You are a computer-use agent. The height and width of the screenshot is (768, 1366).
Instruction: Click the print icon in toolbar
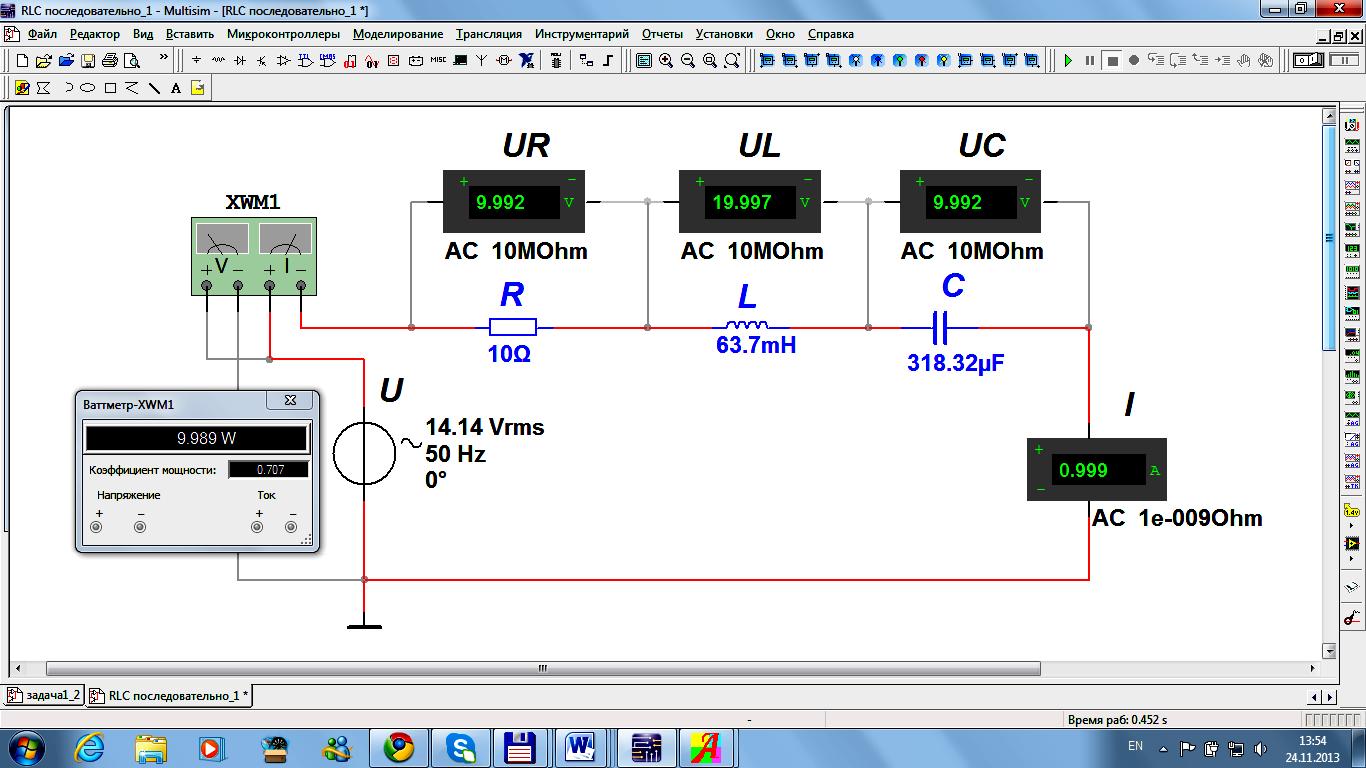tap(110, 61)
